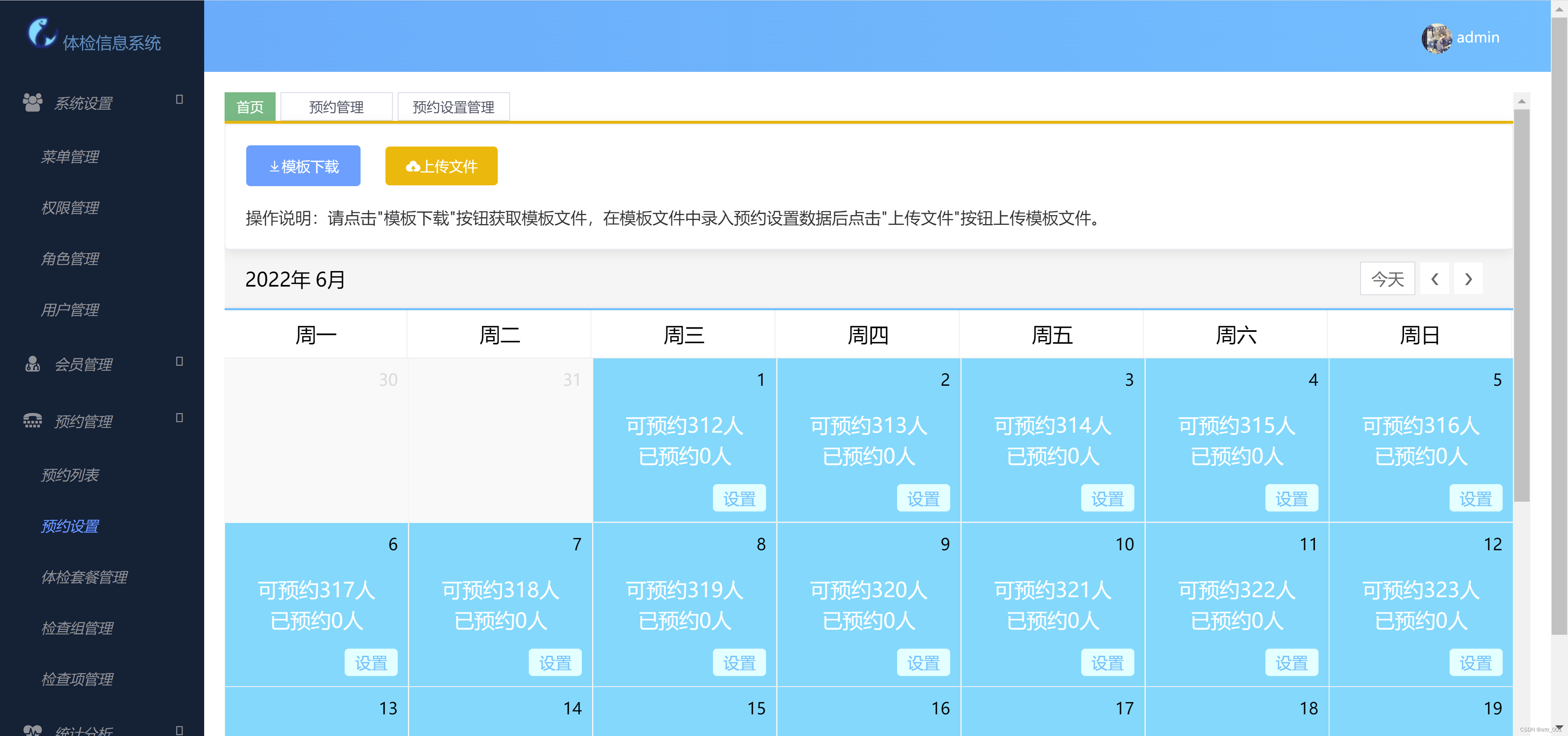The image size is (1568, 736).
Task: Collapse the 系统设置 menu arrow
Action: pos(179,99)
